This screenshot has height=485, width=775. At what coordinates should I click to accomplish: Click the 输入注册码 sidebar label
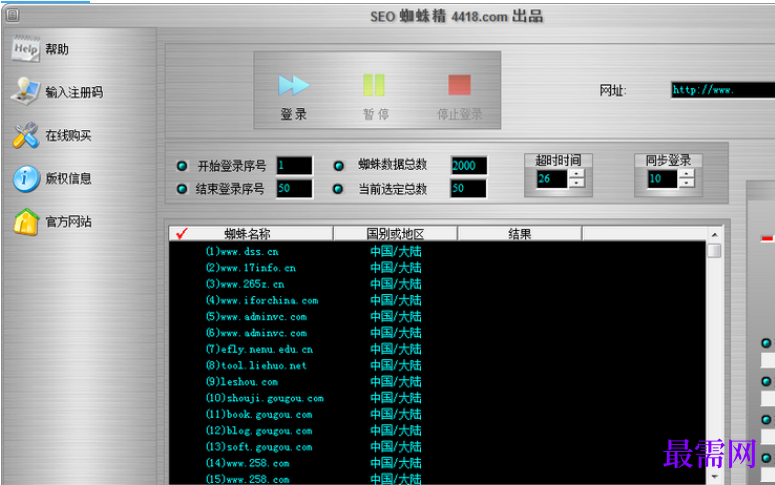(x=74, y=92)
